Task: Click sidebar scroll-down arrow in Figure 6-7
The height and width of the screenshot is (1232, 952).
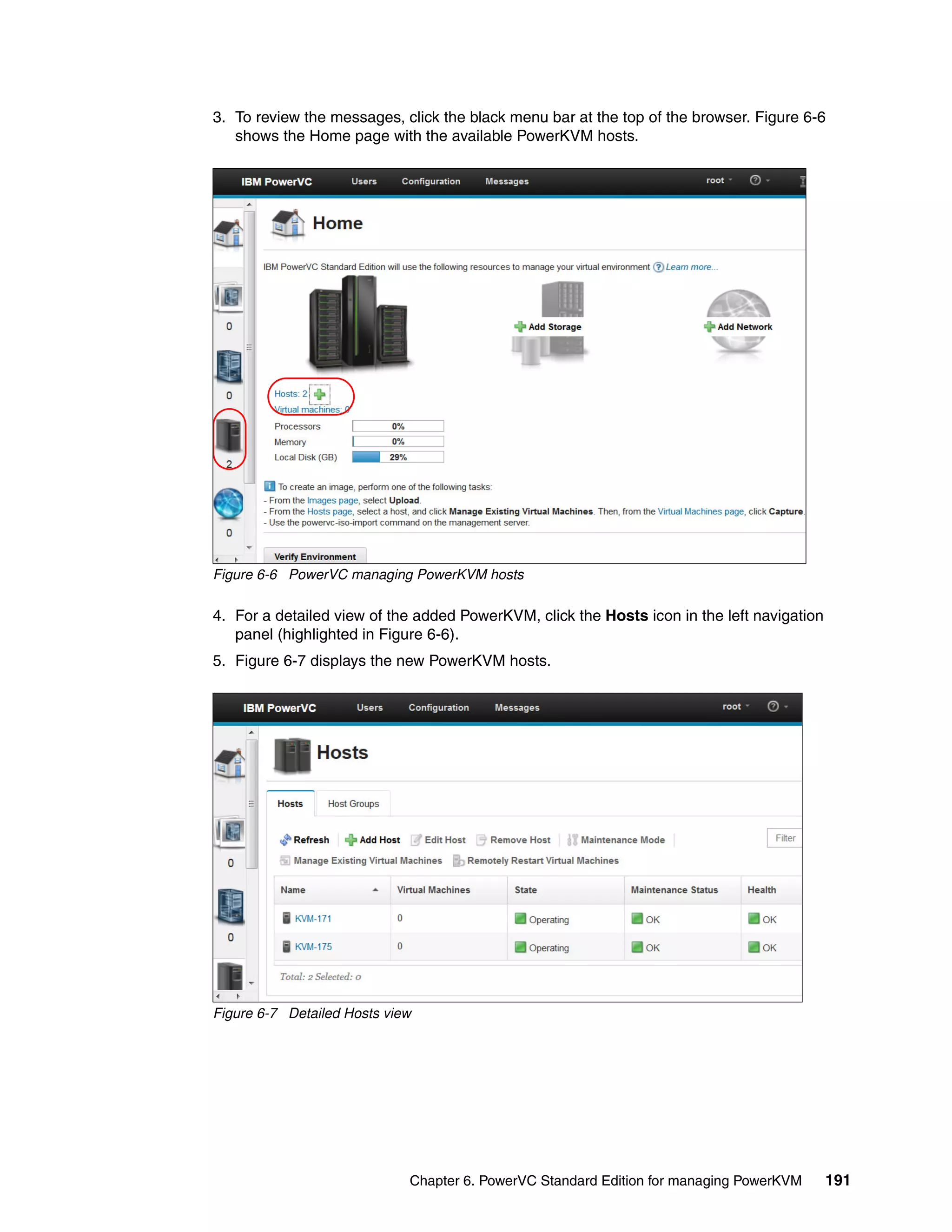Action: coord(251,983)
